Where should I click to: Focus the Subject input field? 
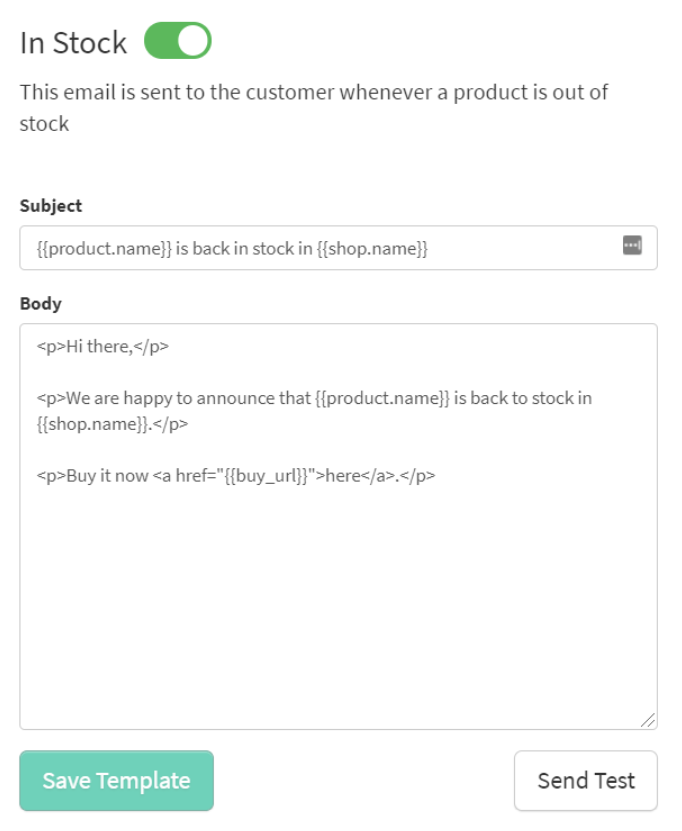(339, 248)
